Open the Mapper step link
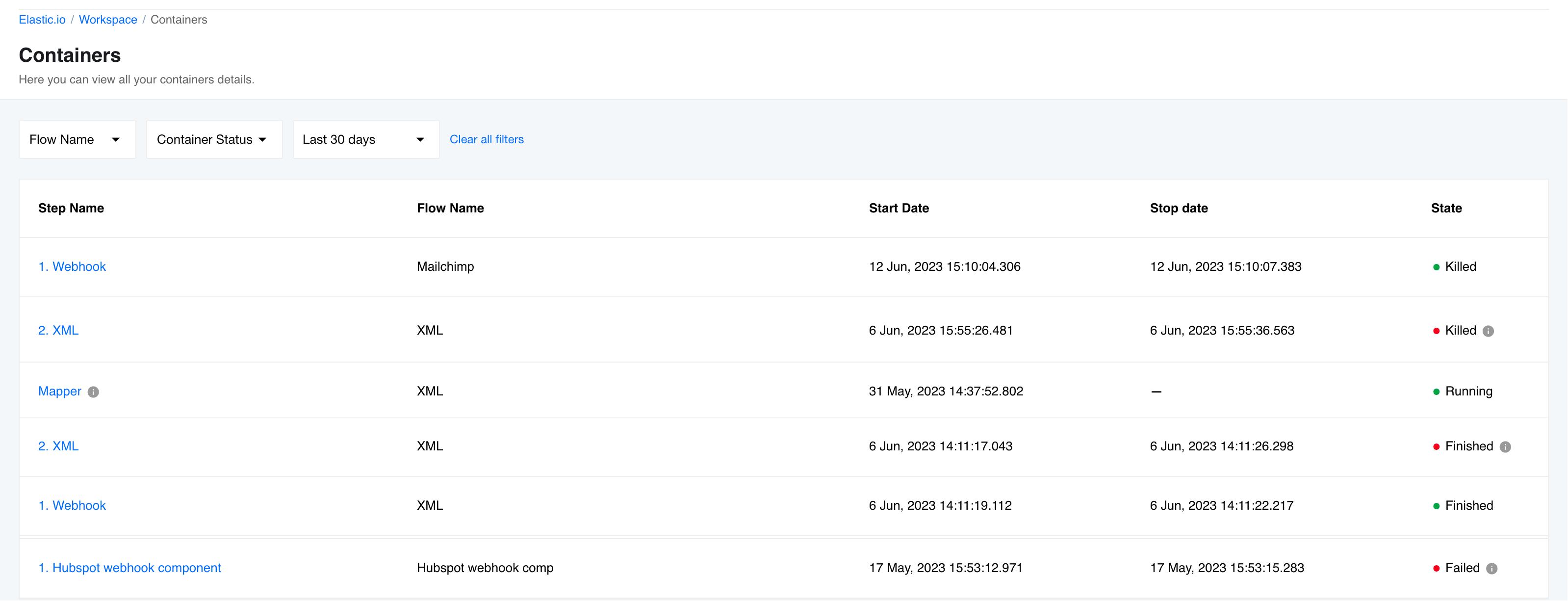1568x601 pixels. click(60, 392)
